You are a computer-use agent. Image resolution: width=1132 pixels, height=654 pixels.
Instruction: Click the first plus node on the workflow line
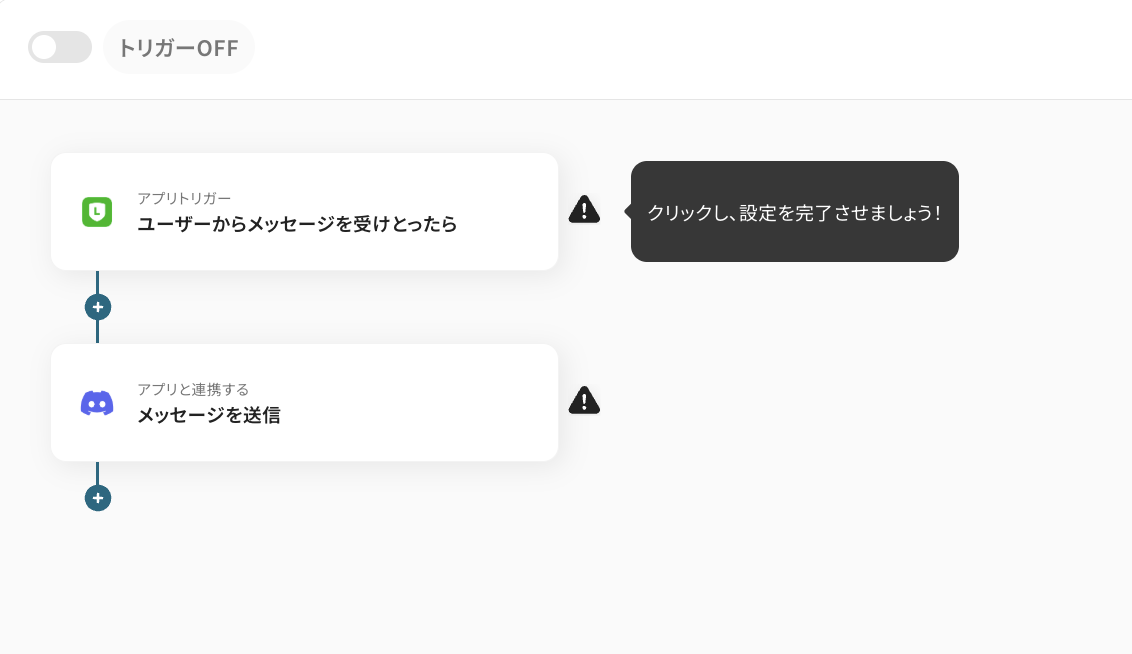[x=98, y=307]
